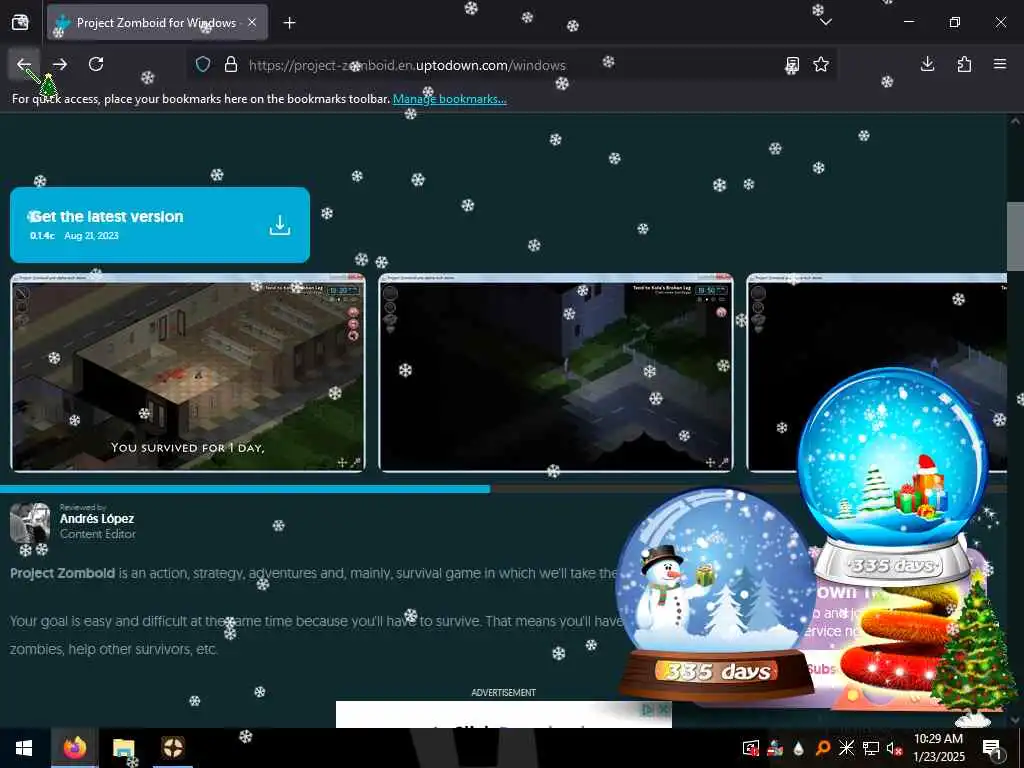Switch to Project Zomboid for Windows tab

tap(157, 22)
